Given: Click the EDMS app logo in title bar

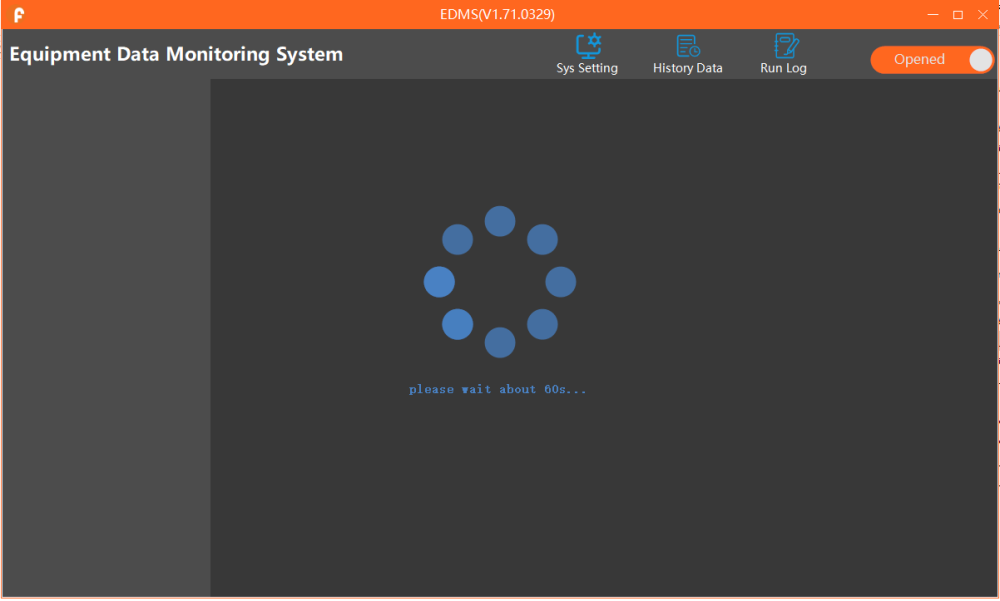Looking at the screenshot, I should [x=18, y=15].
